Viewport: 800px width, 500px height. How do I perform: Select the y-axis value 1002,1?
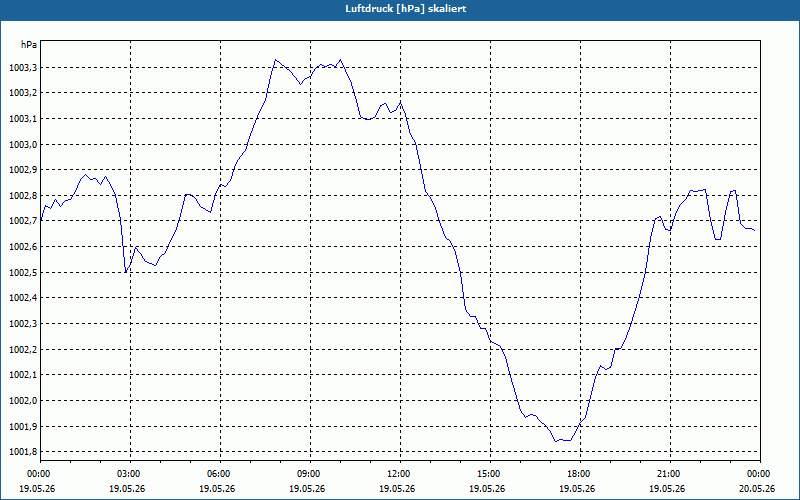click(x=23, y=376)
